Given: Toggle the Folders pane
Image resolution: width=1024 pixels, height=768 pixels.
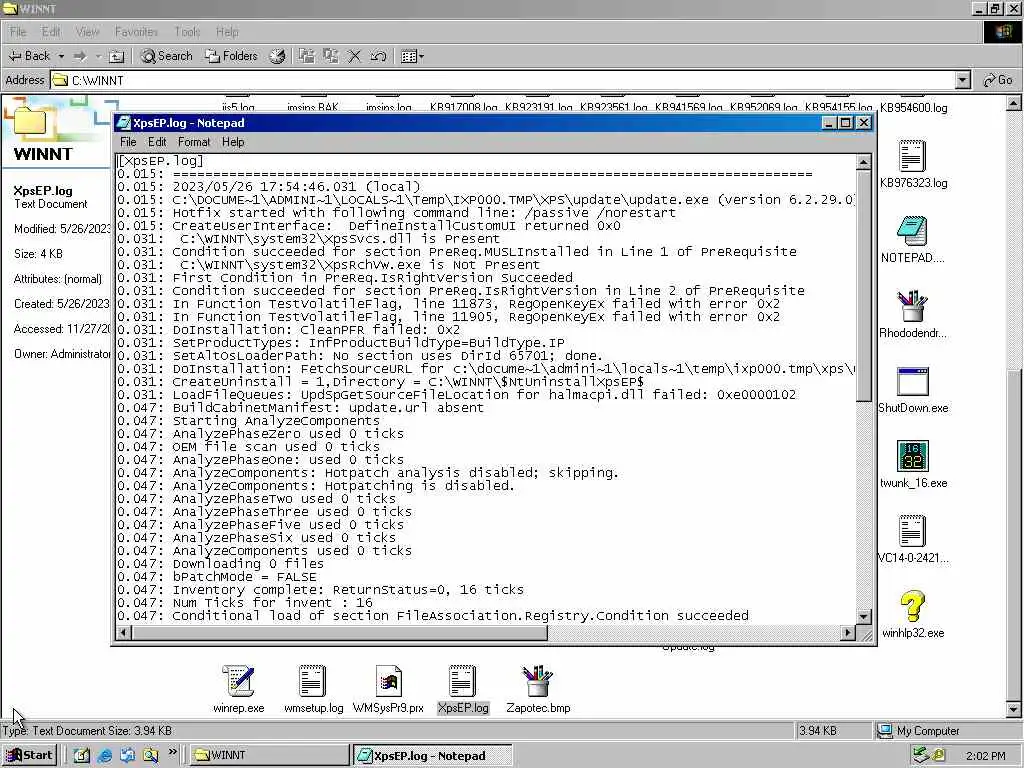Looking at the screenshot, I should (x=231, y=56).
